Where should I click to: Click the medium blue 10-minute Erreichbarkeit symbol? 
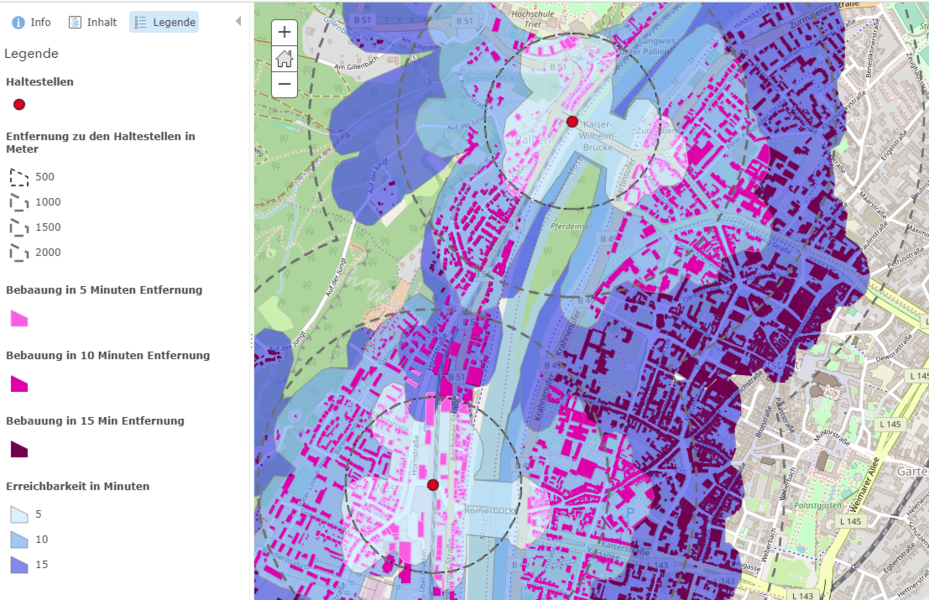(19, 540)
